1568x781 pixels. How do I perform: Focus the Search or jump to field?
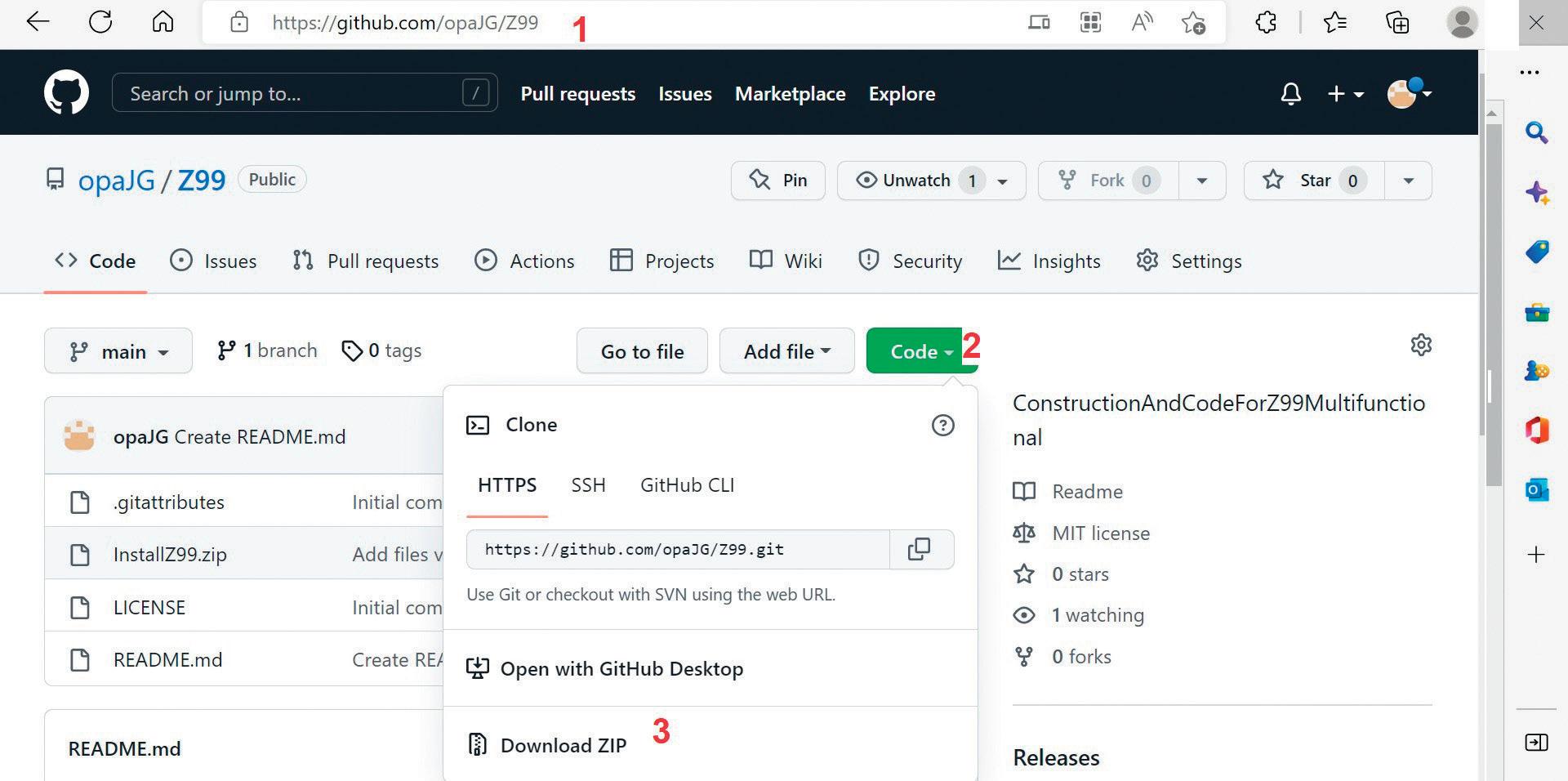click(x=305, y=93)
